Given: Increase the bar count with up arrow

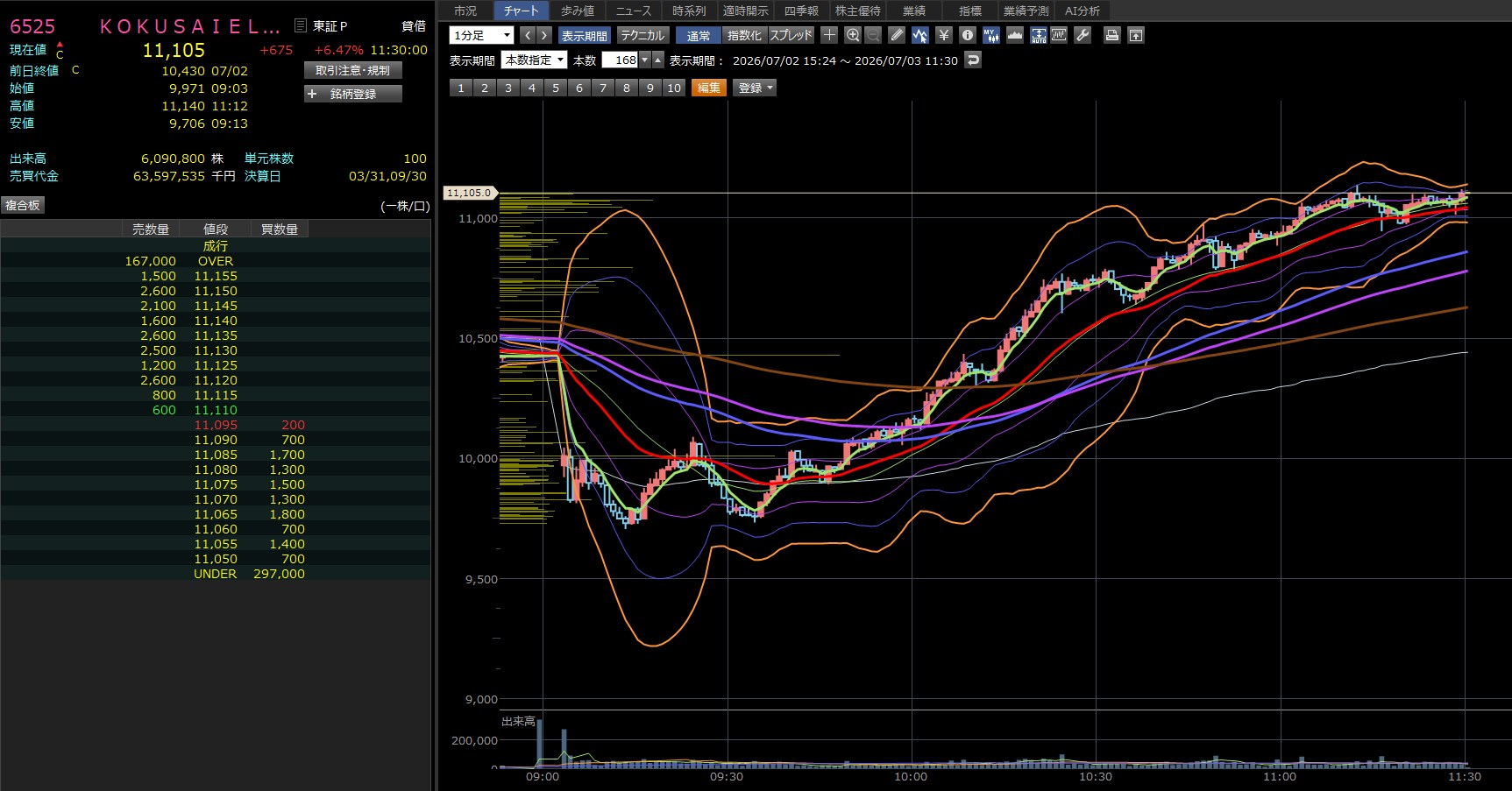Looking at the screenshot, I should tap(658, 60).
